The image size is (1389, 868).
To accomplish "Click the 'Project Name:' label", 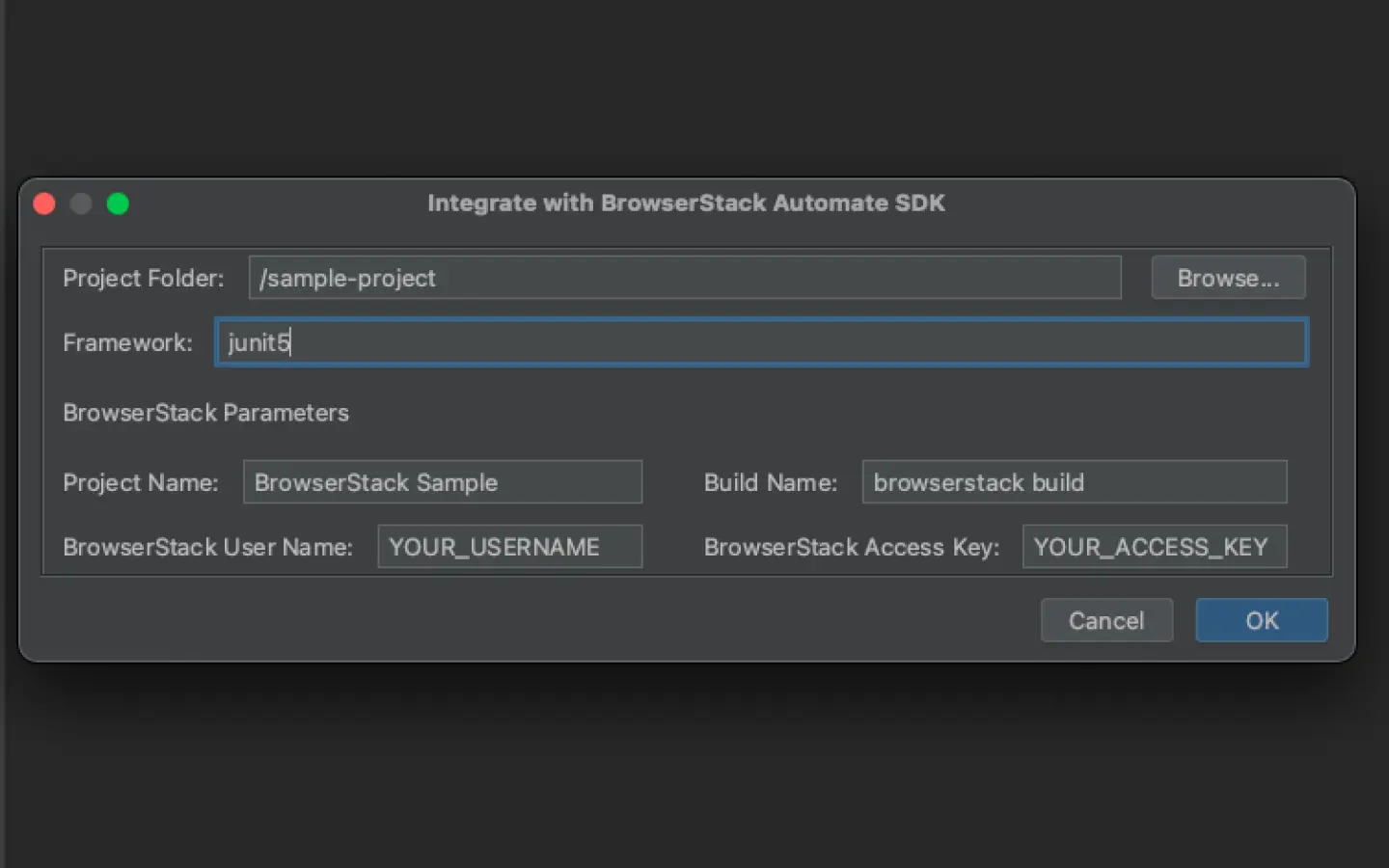I will (140, 483).
